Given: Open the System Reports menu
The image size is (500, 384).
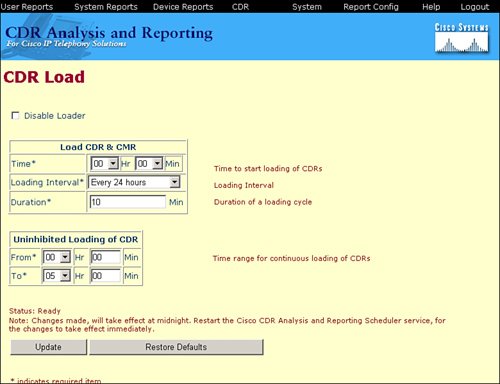Looking at the screenshot, I should tap(106, 7).
